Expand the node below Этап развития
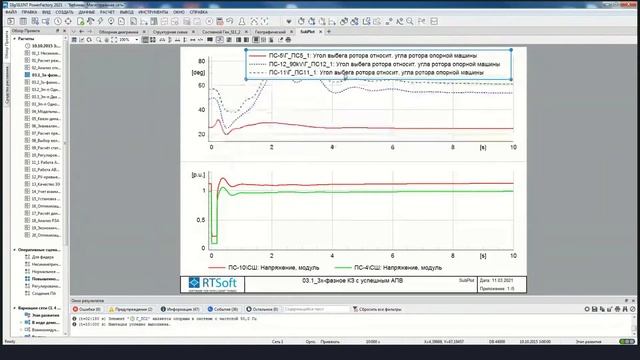 21,322
